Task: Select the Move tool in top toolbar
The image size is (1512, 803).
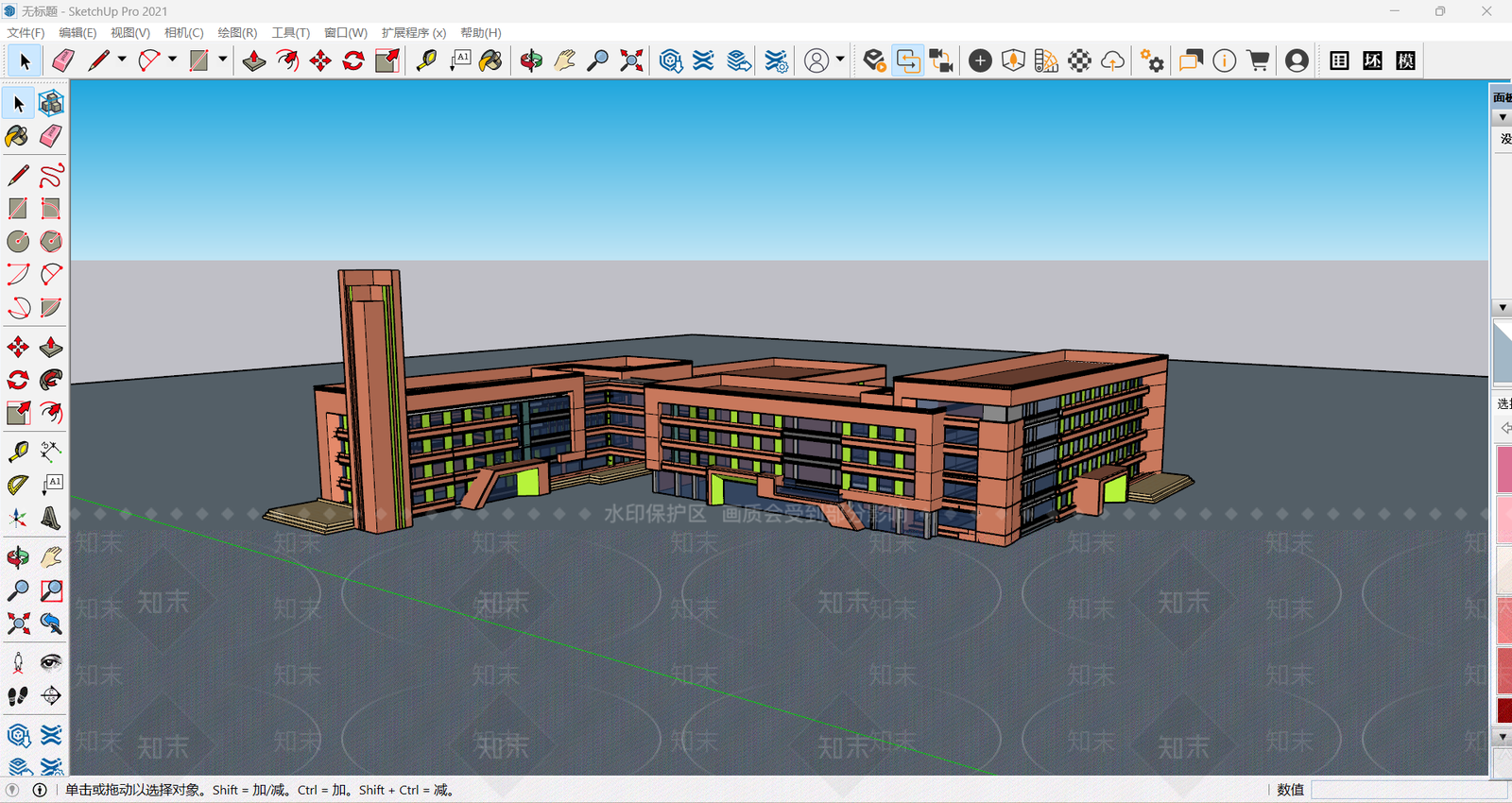Action: pos(320,60)
